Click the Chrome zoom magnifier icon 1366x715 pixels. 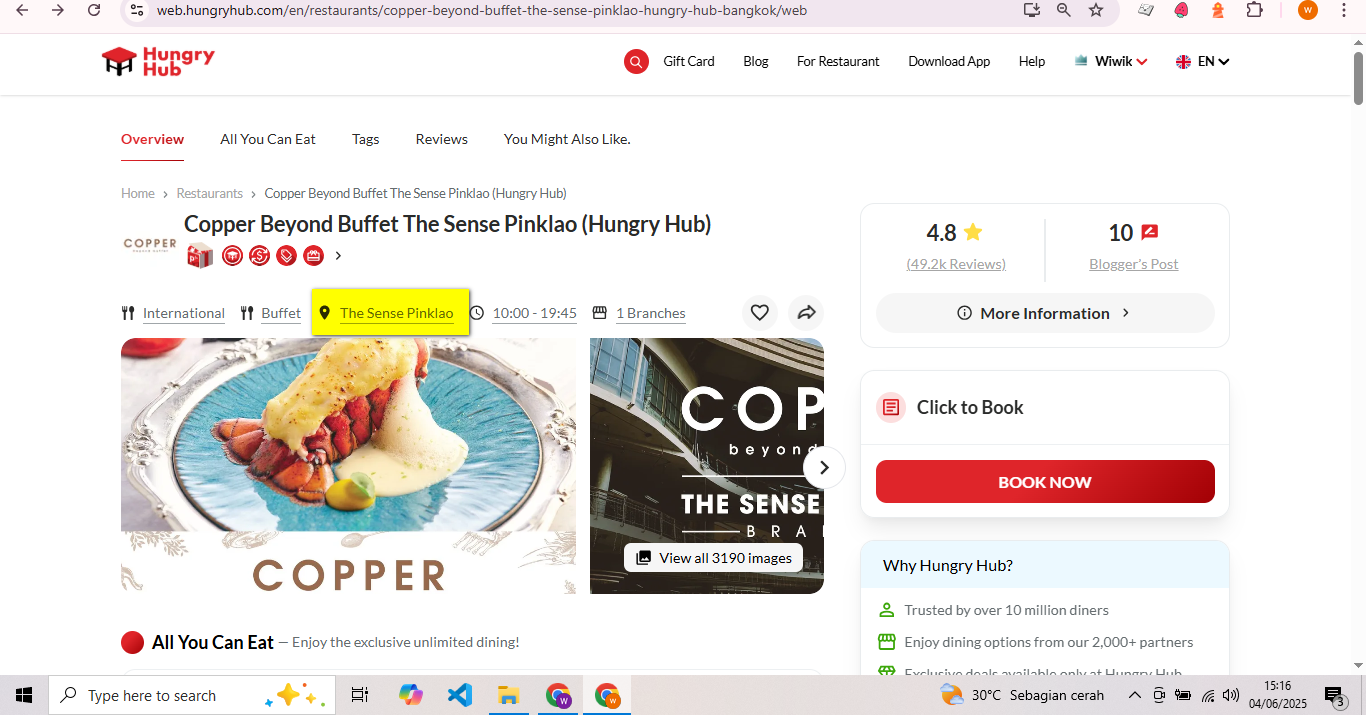(1064, 10)
